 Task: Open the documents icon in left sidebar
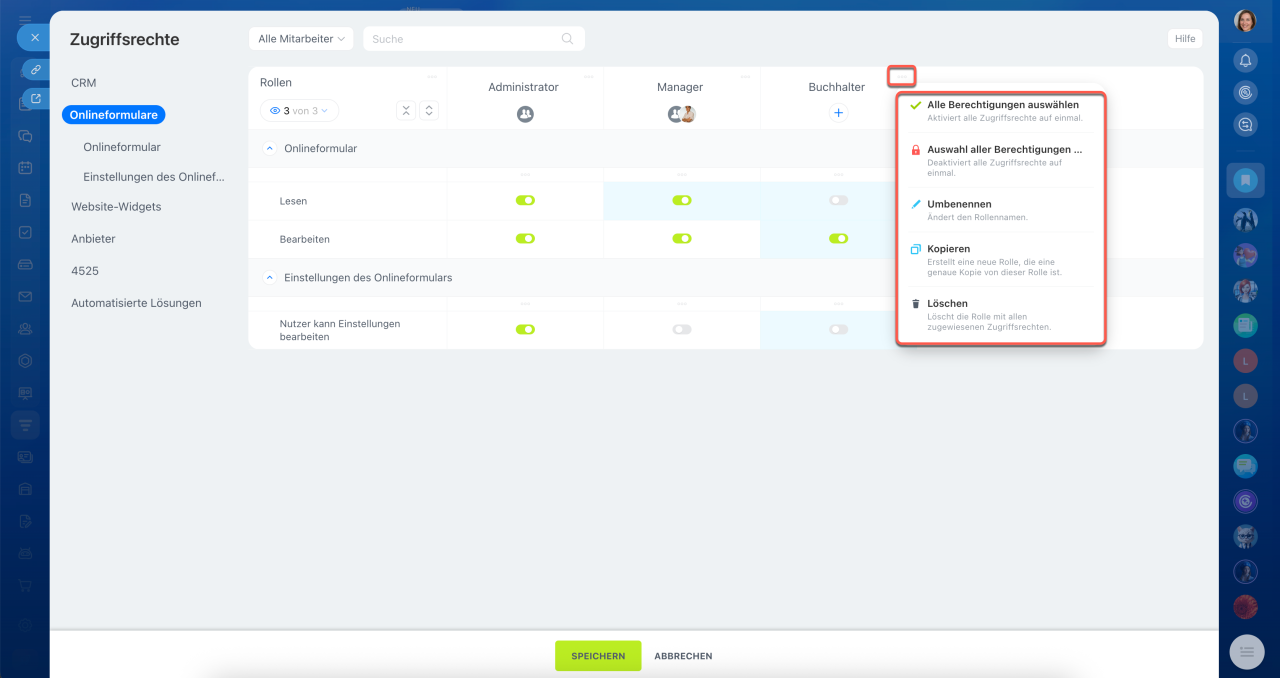click(25, 200)
